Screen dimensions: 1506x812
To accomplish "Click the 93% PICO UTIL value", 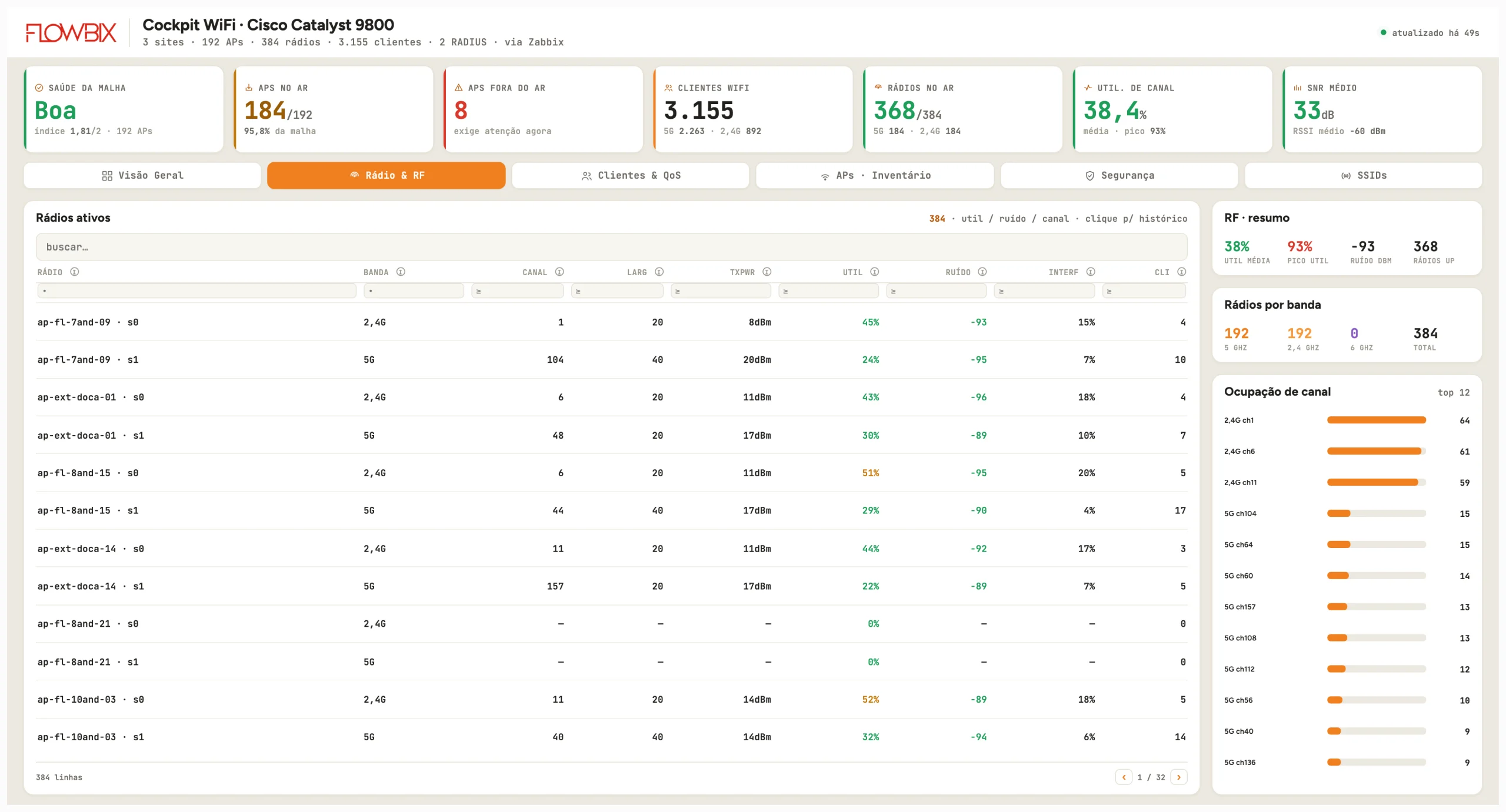I will point(1300,246).
